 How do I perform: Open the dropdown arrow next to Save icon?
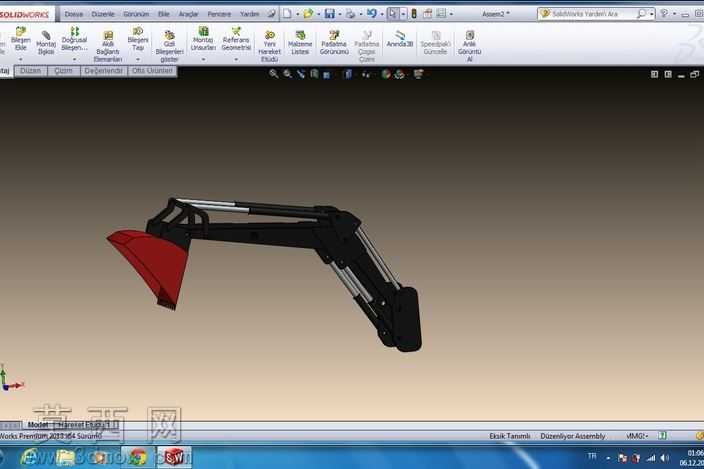339,14
